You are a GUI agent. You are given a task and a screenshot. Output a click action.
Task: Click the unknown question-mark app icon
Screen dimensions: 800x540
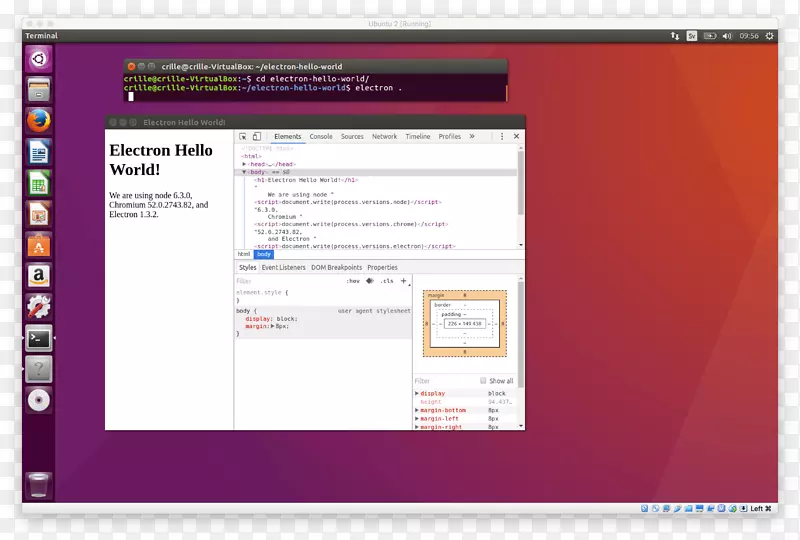point(39,370)
